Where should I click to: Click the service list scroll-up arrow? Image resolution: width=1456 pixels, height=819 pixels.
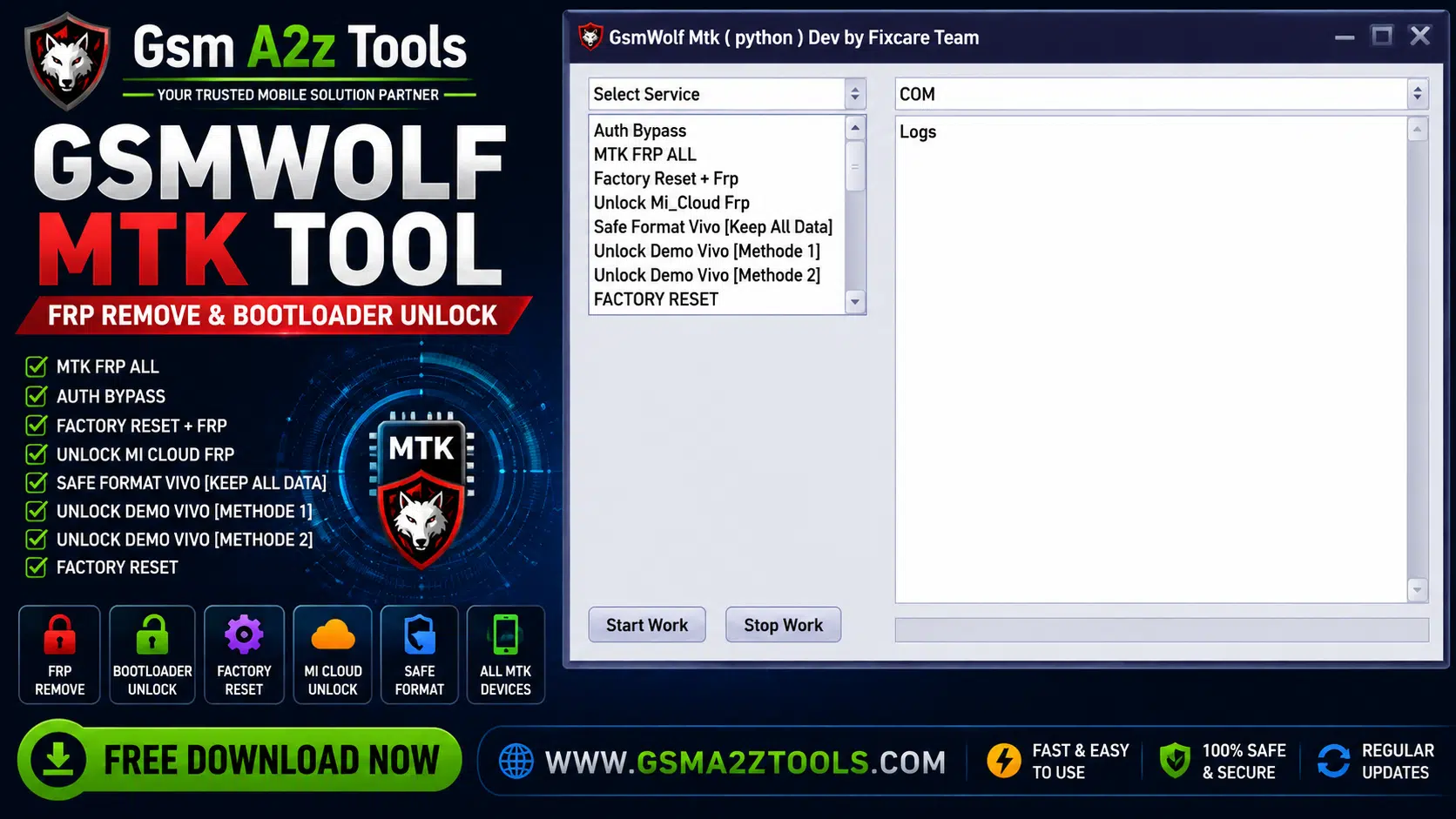855,128
